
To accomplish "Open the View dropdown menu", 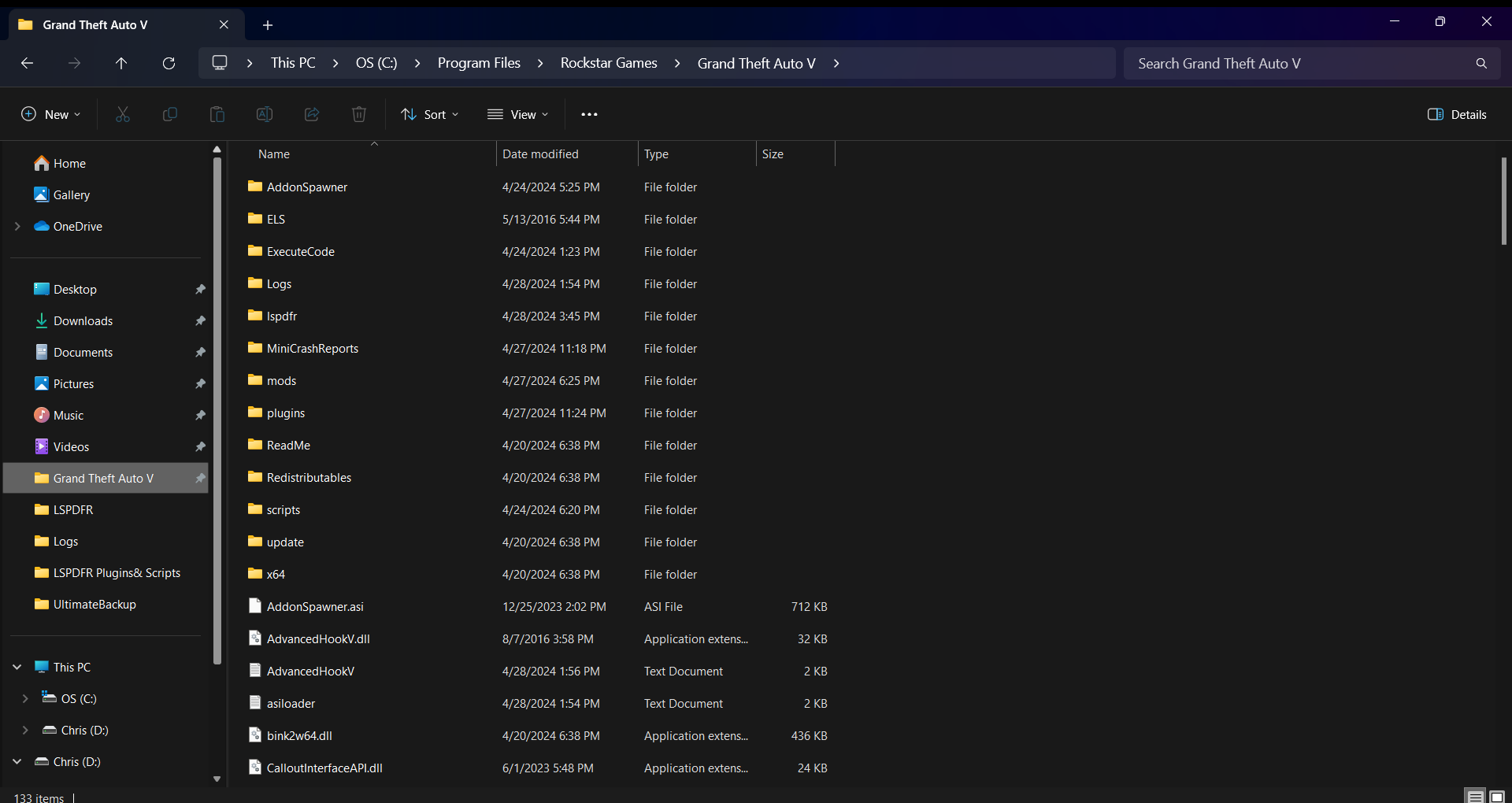I will point(517,114).
